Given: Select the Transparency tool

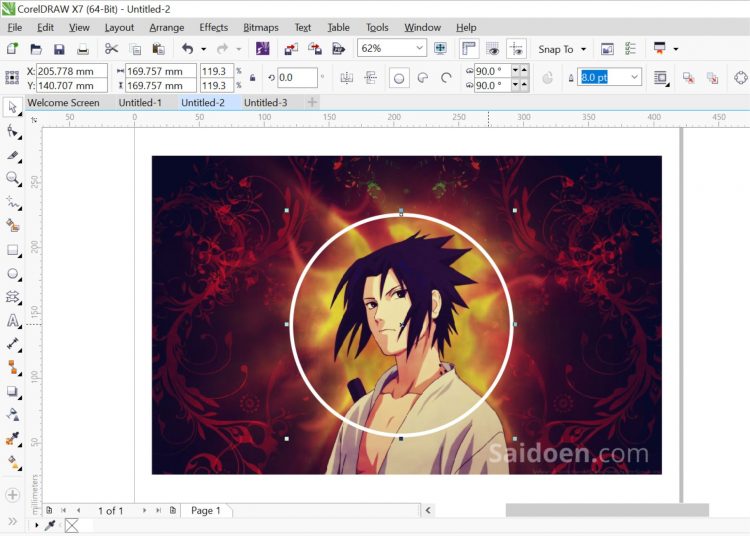Looking at the screenshot, I should pos(12,415).
